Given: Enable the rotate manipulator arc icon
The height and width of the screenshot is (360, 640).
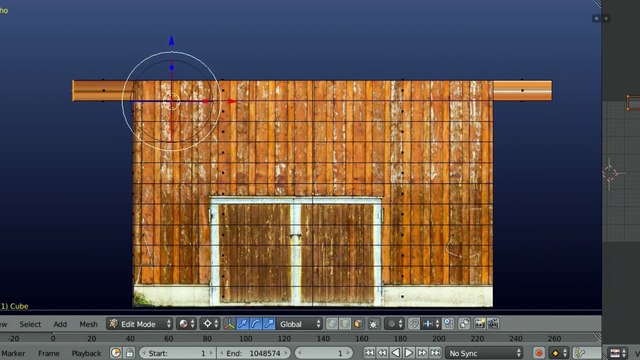Looking at the screenshot, I should pos(256,324).
